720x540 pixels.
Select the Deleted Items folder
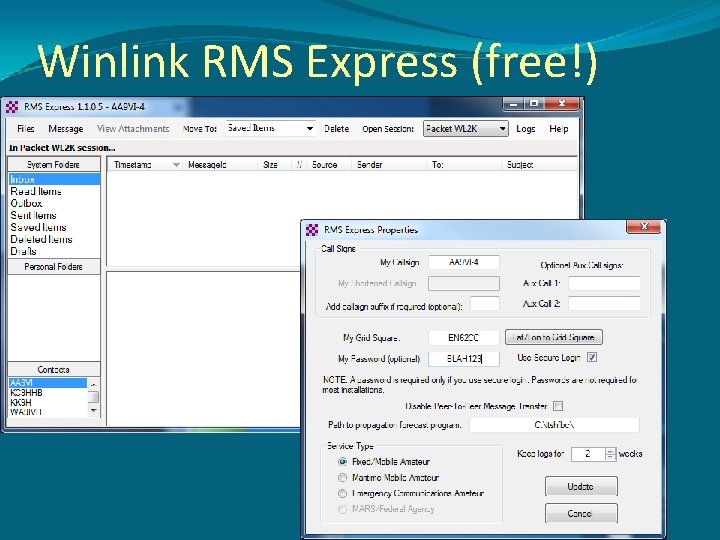point(41,239)
